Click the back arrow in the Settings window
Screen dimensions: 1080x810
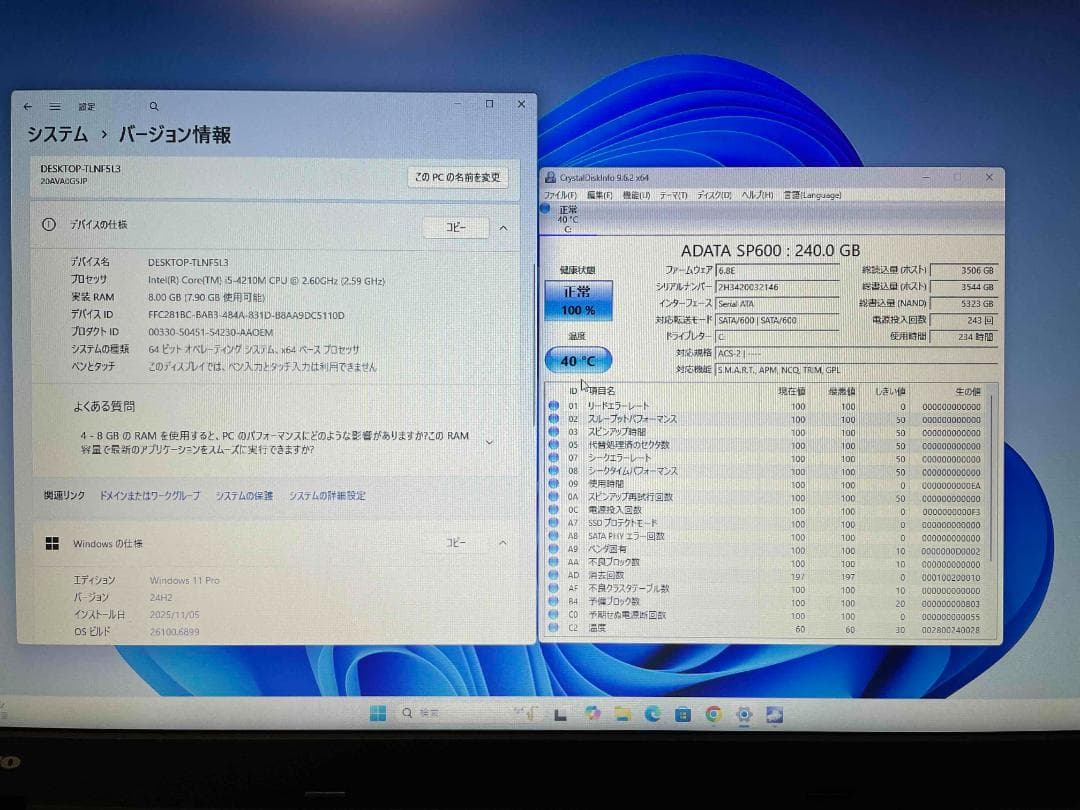(27, 105)
